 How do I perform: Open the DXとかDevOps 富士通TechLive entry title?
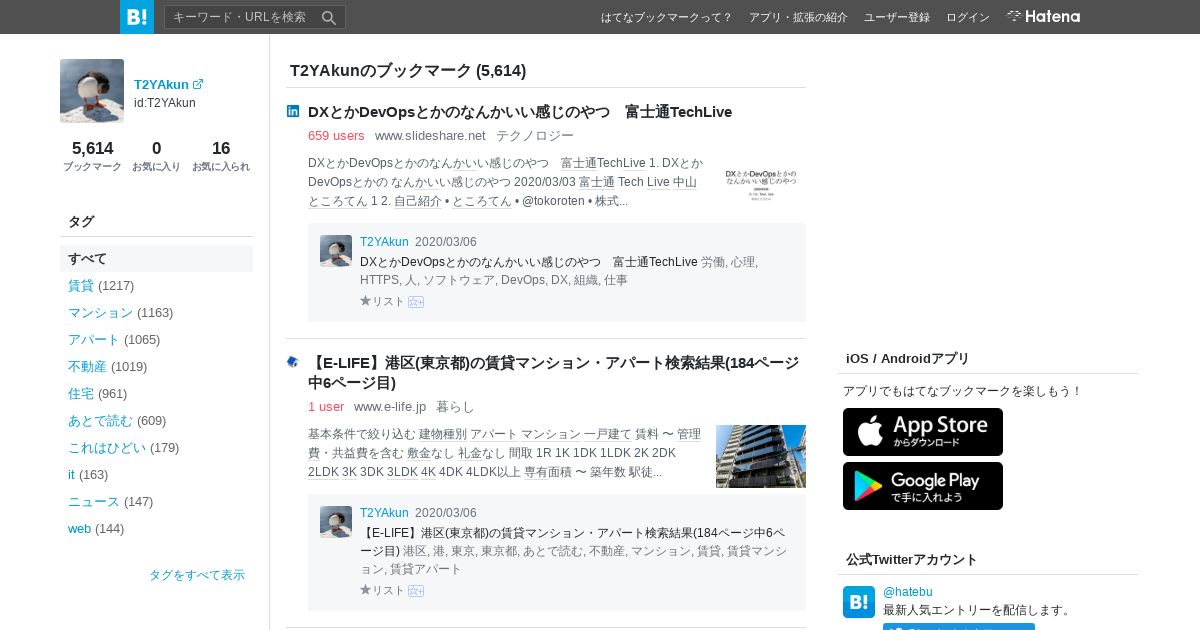520,111
